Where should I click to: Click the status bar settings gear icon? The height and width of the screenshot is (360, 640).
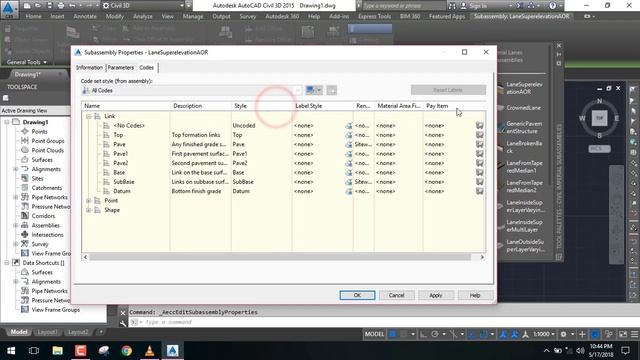pyautogui.click(x=563, y=334)
